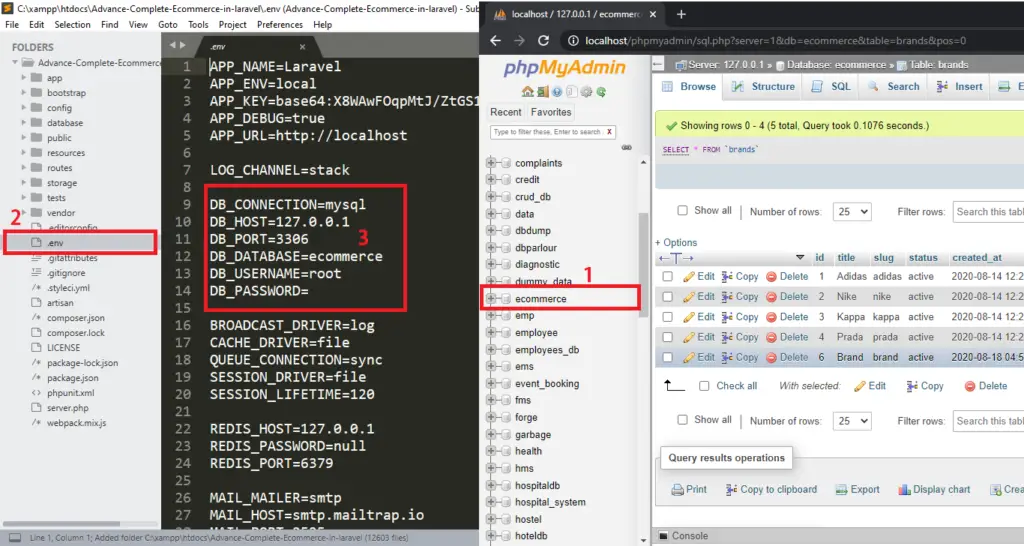Viewport: 1024px width, 546px height.
Task: Click the Display chart icon
Action: [904, 490]
